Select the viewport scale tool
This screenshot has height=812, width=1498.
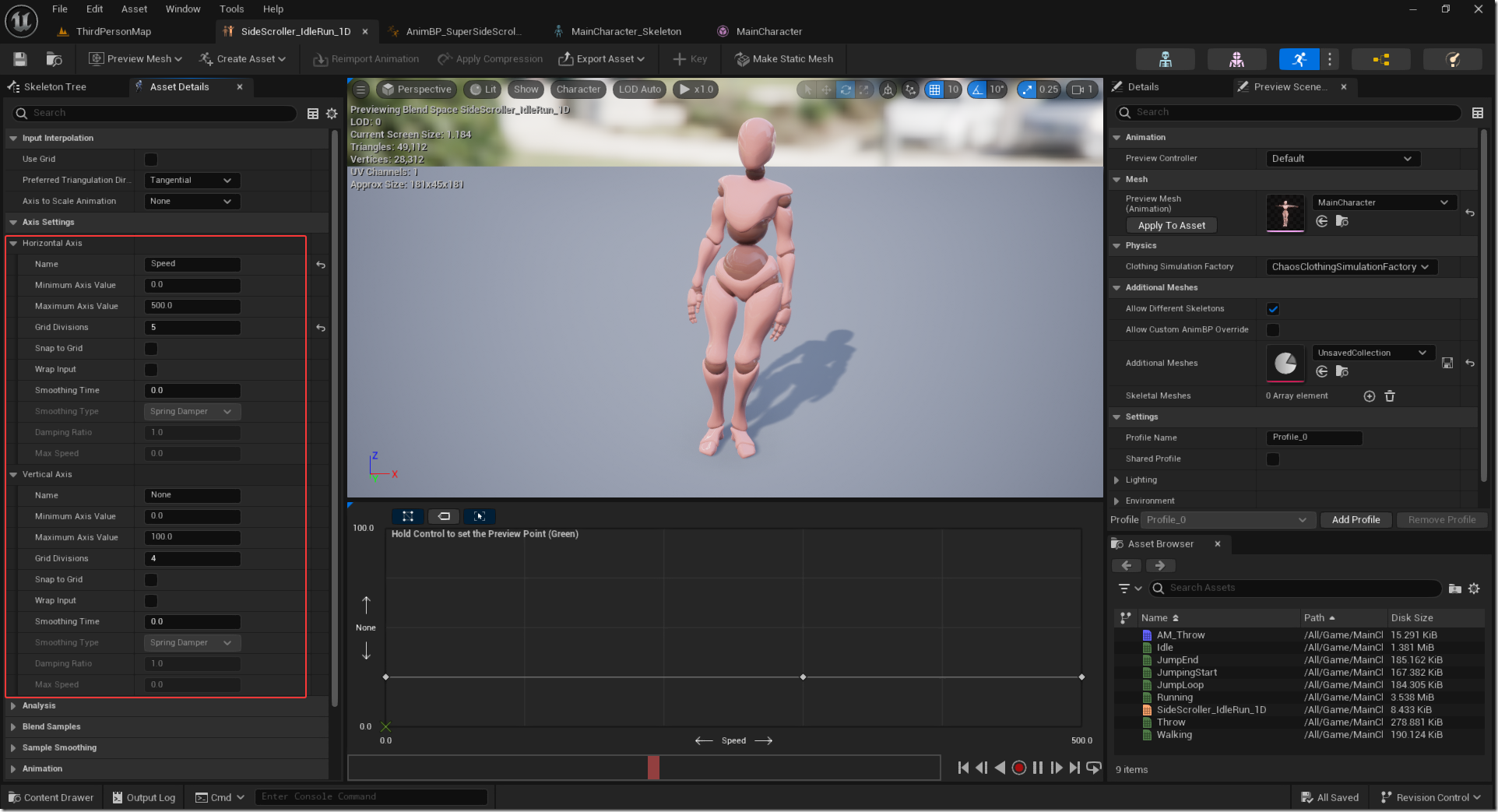(x=863, y=90)
